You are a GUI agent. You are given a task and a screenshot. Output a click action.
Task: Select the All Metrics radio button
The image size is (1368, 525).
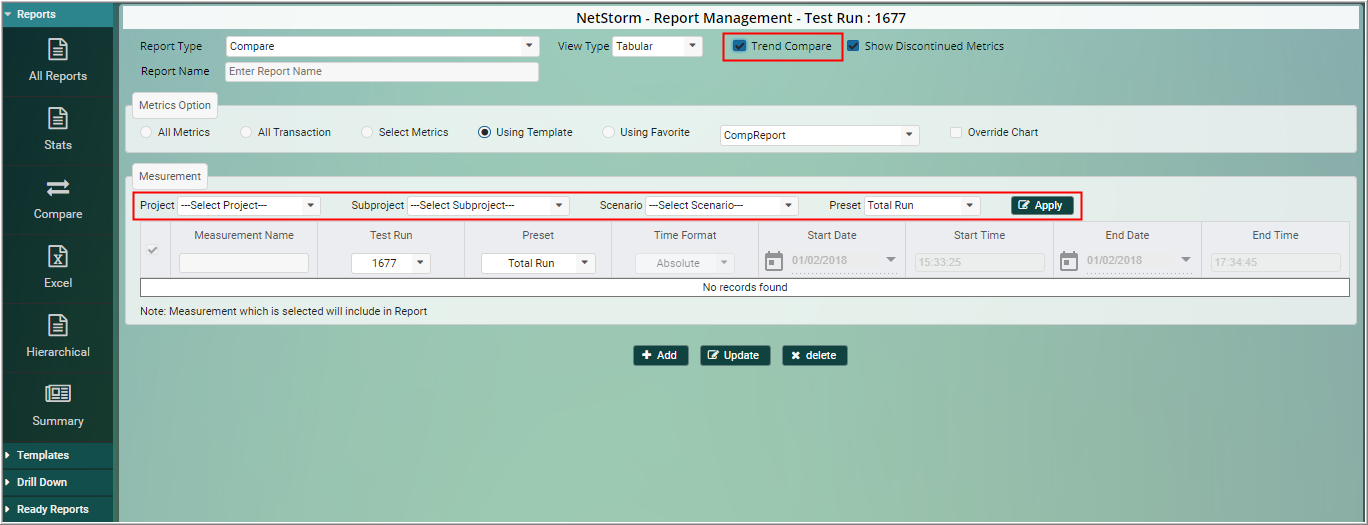click(x=146, y=132)
